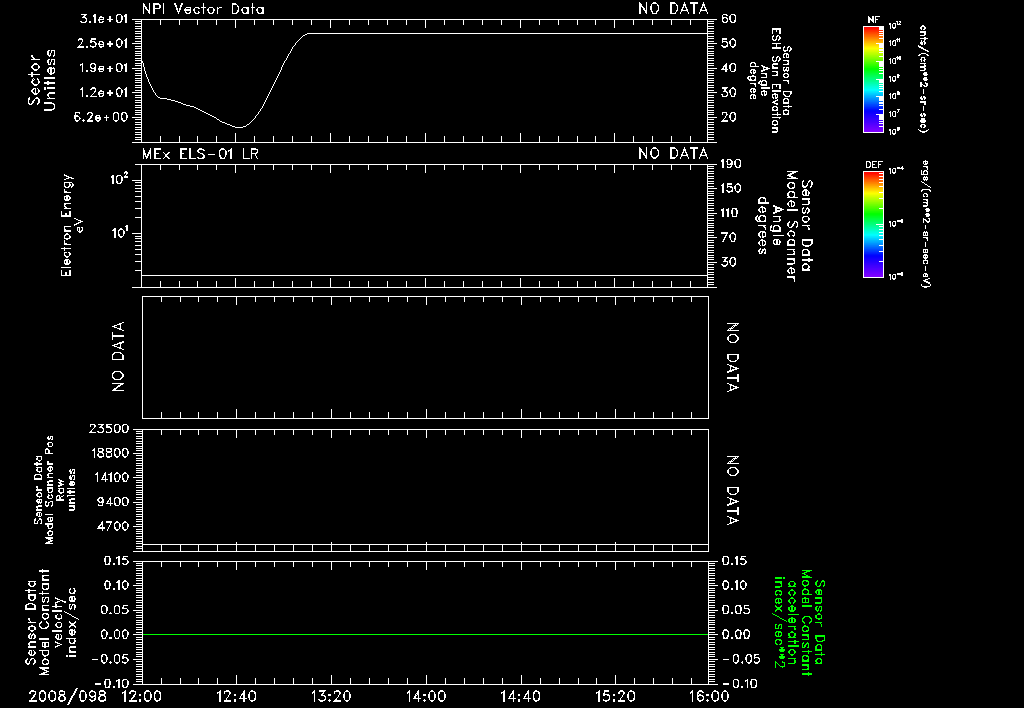Click 'NO DATA' beside the MEx ELS-01 LR title
Screen dimensions: 1024x708
673,153
